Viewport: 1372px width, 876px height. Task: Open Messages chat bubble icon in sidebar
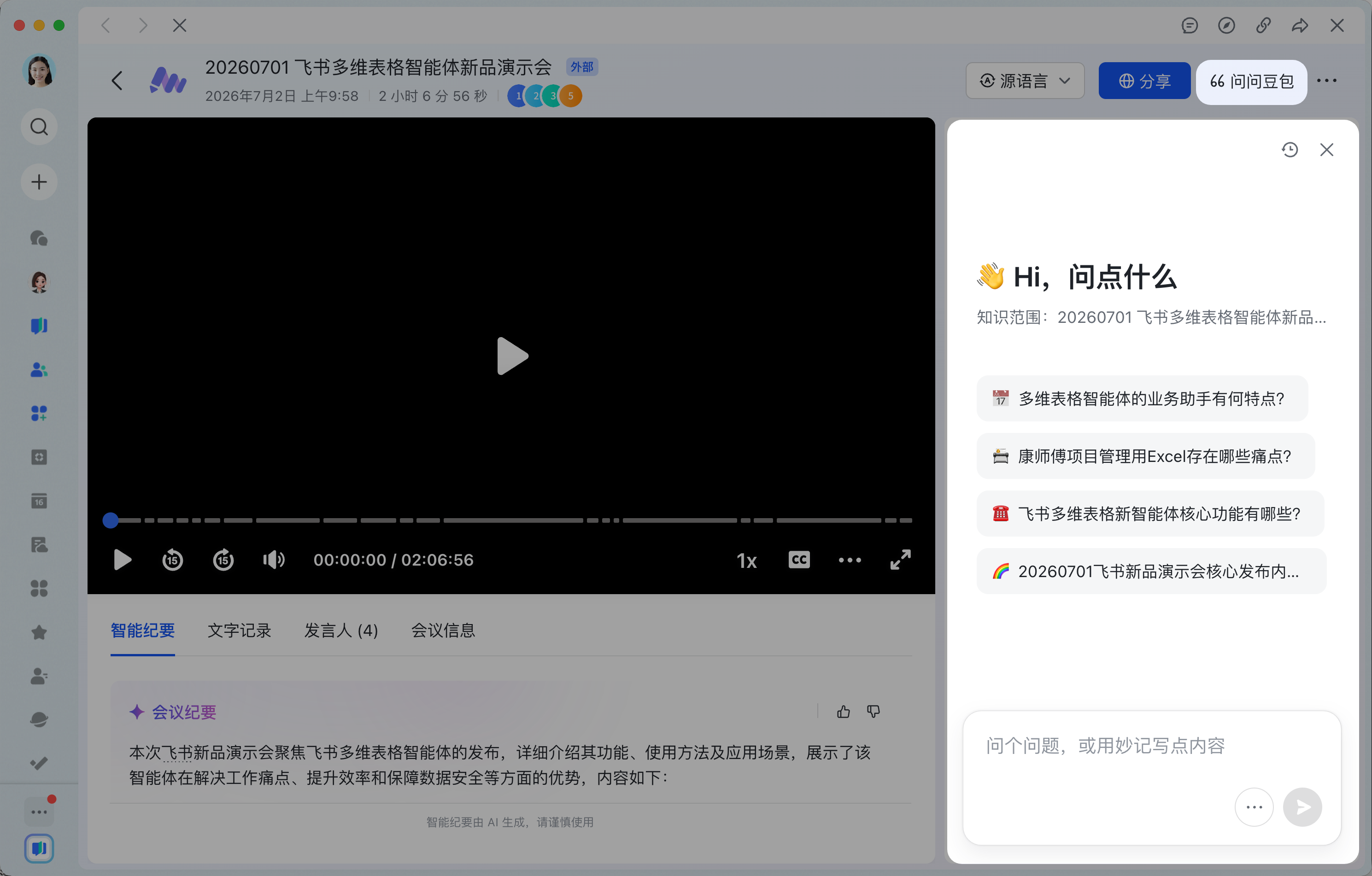click(39, 238)
